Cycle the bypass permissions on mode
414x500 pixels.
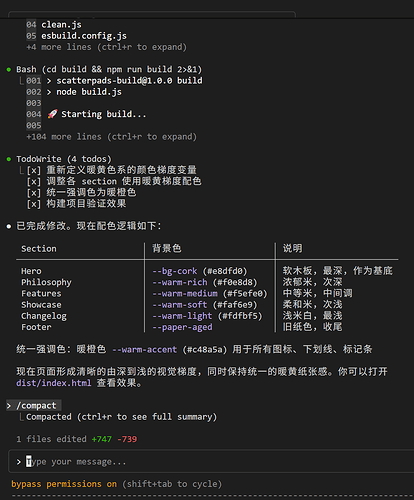click(x=64, y=484)
